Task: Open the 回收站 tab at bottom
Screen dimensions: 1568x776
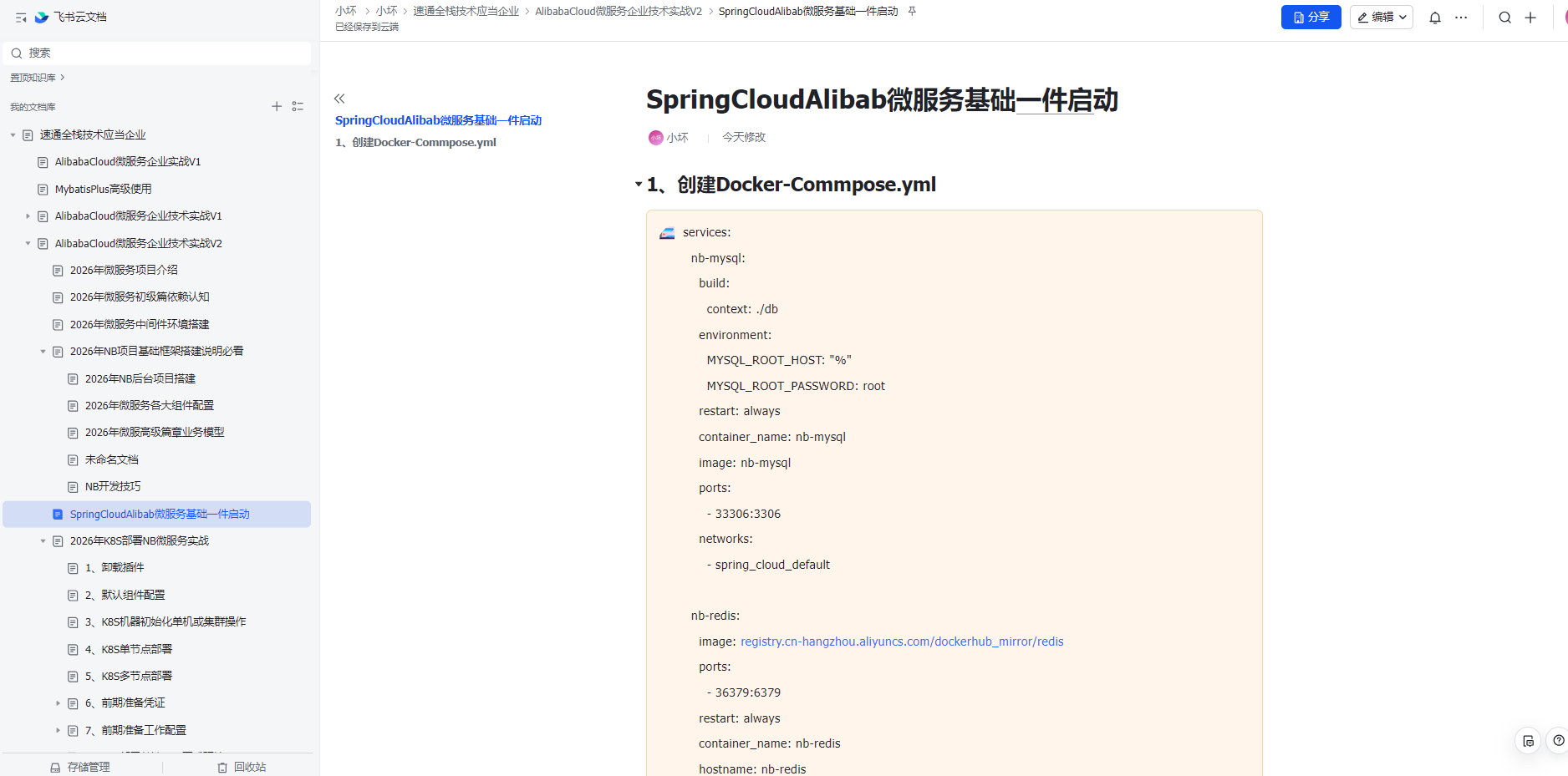Action: (x=242, y=767)
